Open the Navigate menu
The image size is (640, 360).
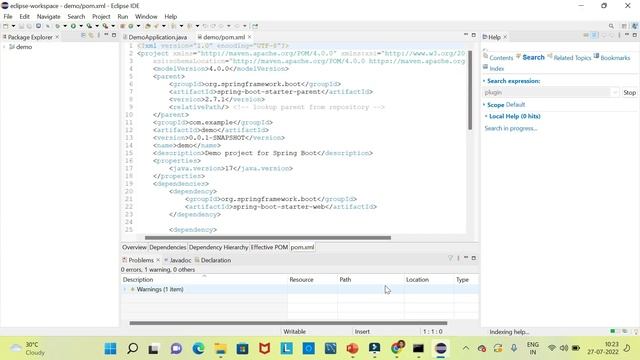[48, 17]
